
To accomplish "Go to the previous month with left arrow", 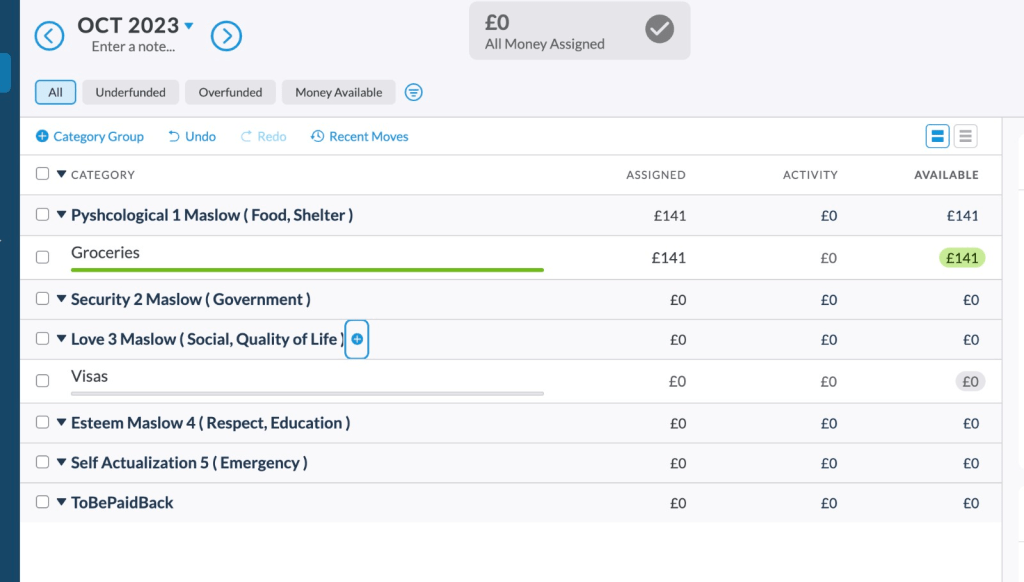I will (49, 36).
